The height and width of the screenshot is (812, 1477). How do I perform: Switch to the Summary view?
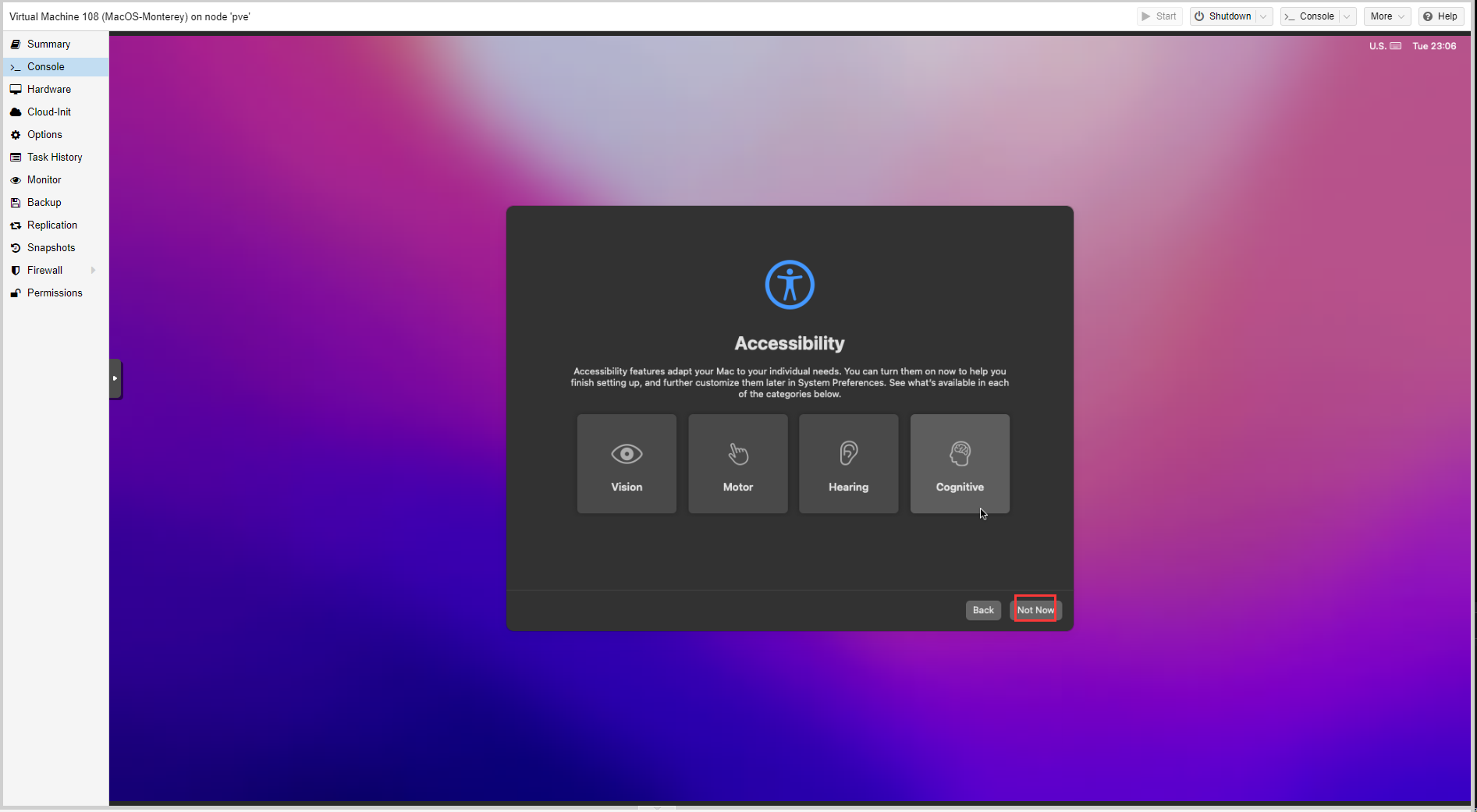click(48, 44)
